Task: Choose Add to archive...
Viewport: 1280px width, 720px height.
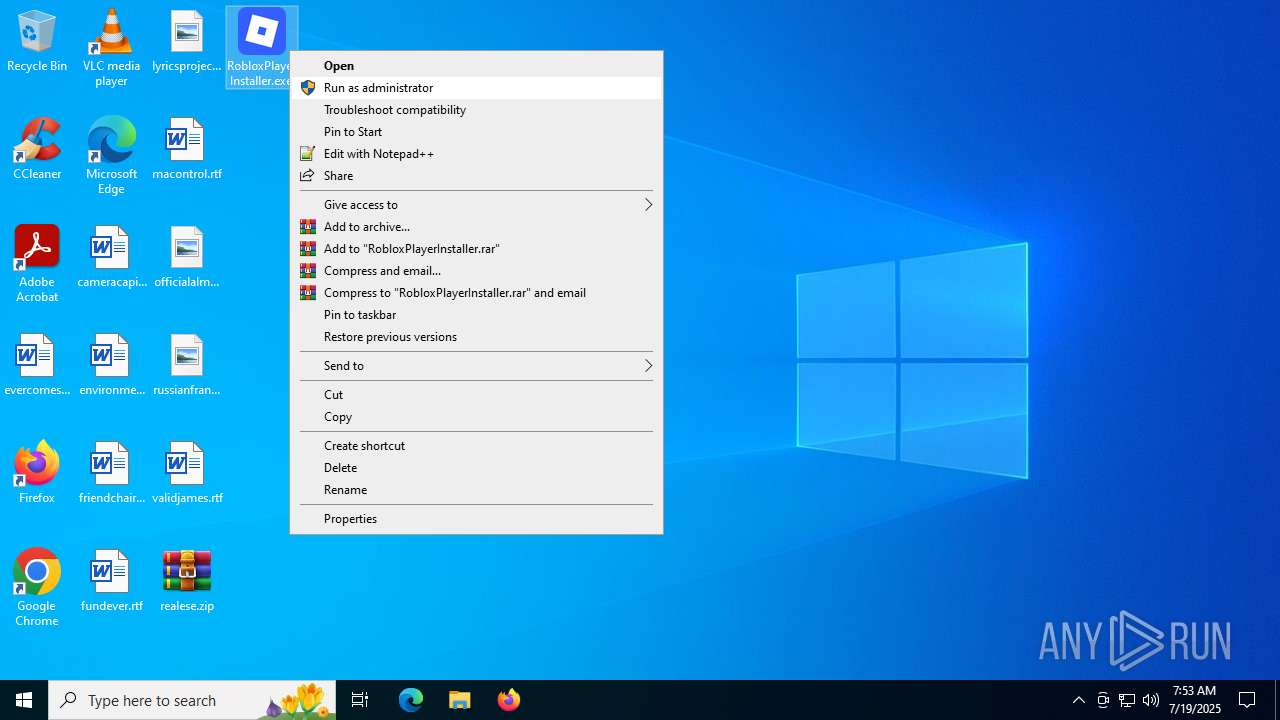Action: [476, 227]
